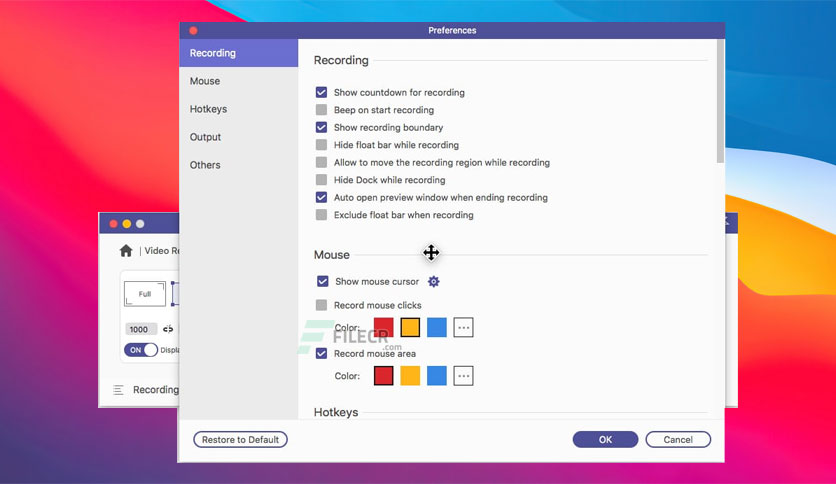This screenshot has width=836, height=484.
Task: Switch to the Hotkeys tab
Action: (x=238, y=109)
